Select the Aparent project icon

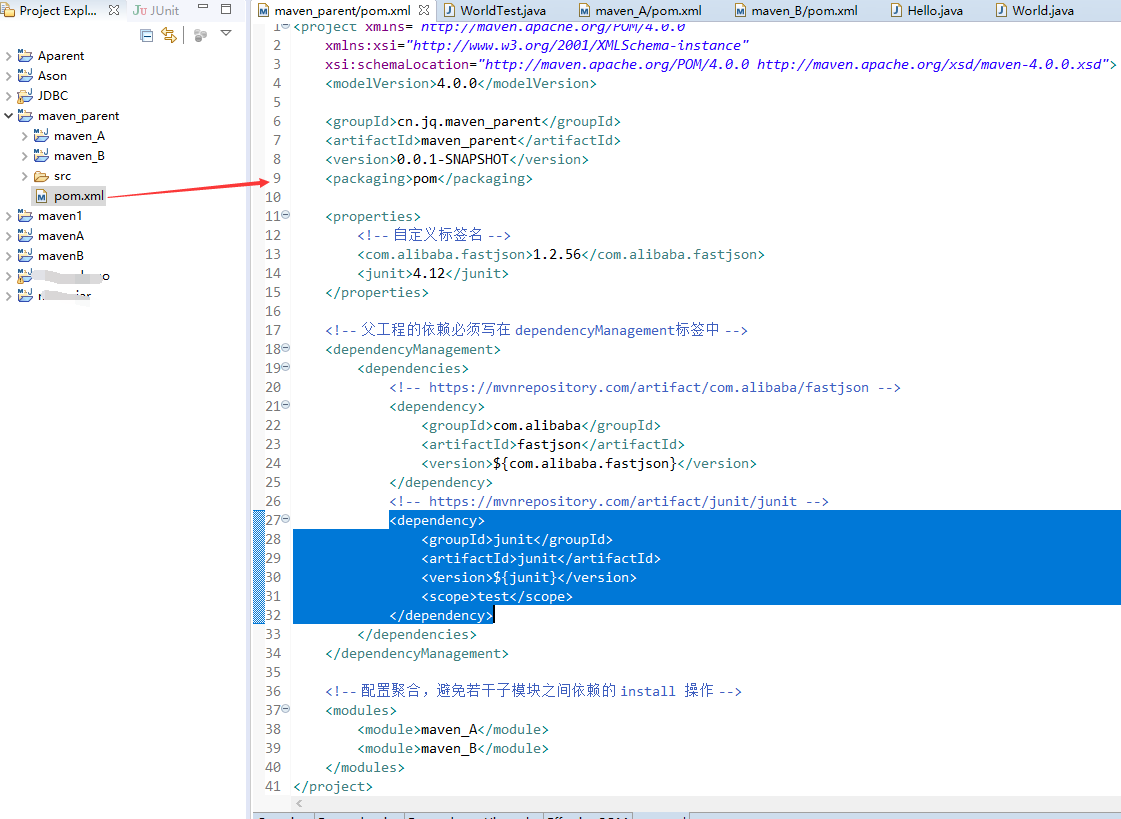click(x=25, y=55)
